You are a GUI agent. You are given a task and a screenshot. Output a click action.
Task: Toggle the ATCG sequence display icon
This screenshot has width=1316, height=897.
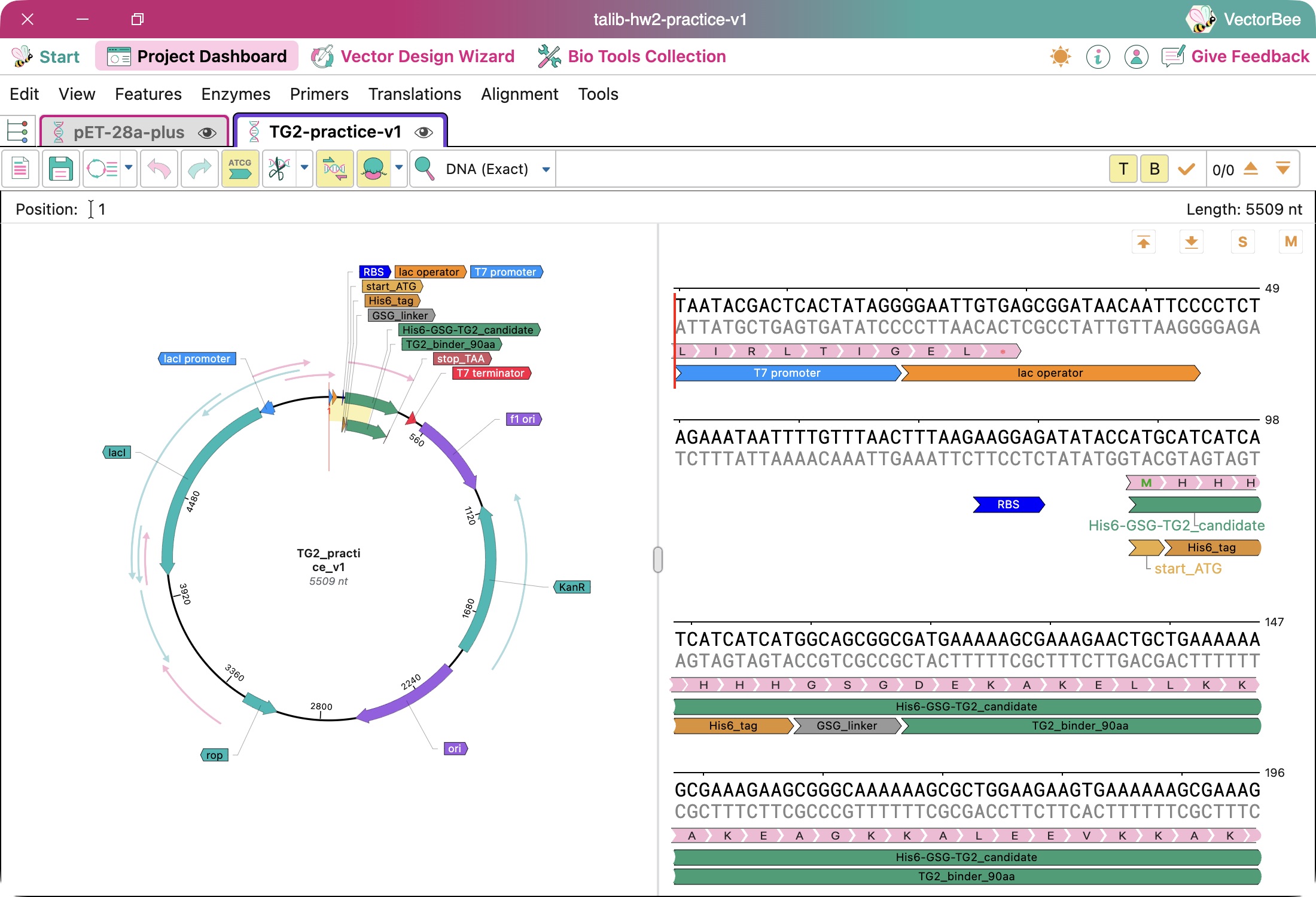click(x=240, y=169)
